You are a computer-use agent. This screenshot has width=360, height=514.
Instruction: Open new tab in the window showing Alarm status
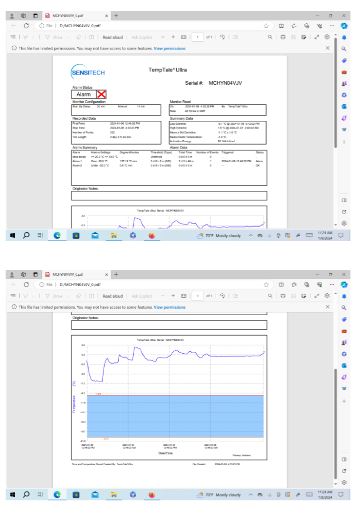pos(116,15)
